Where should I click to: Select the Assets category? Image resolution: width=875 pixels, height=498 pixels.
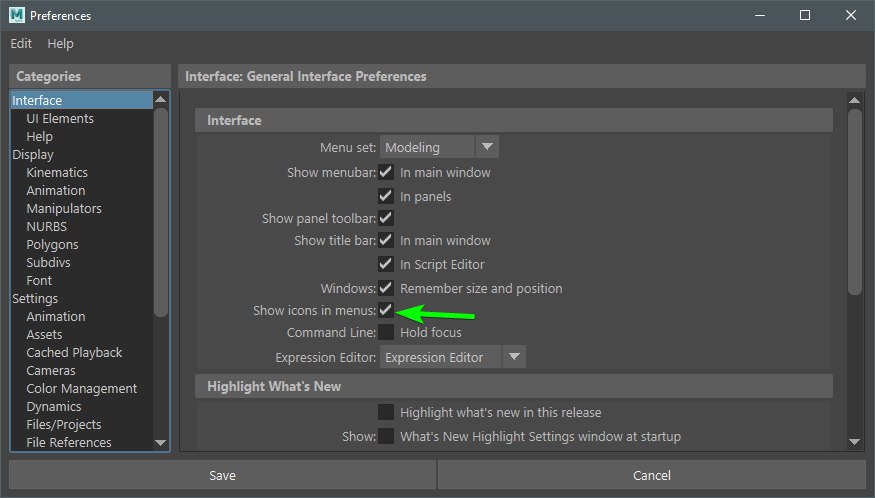point(44,334)
